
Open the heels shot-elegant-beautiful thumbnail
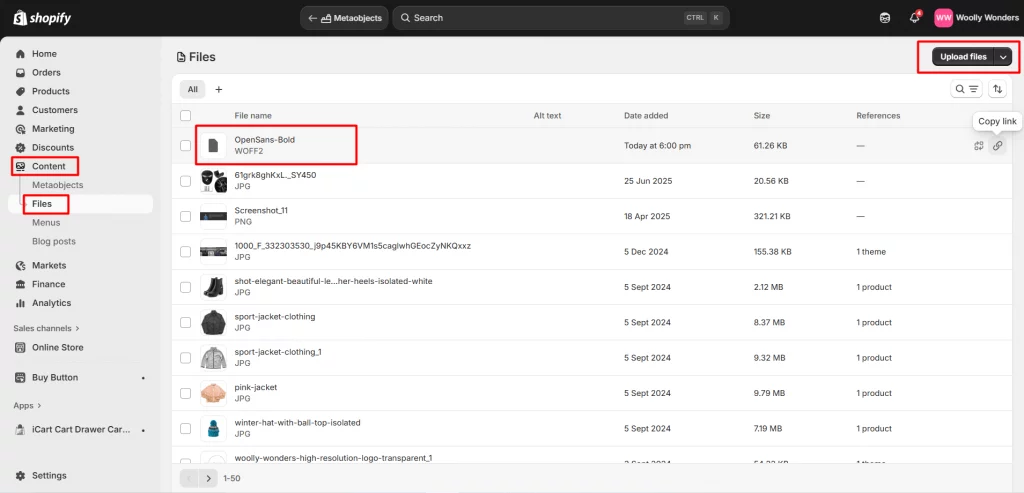tap(213, 287)
